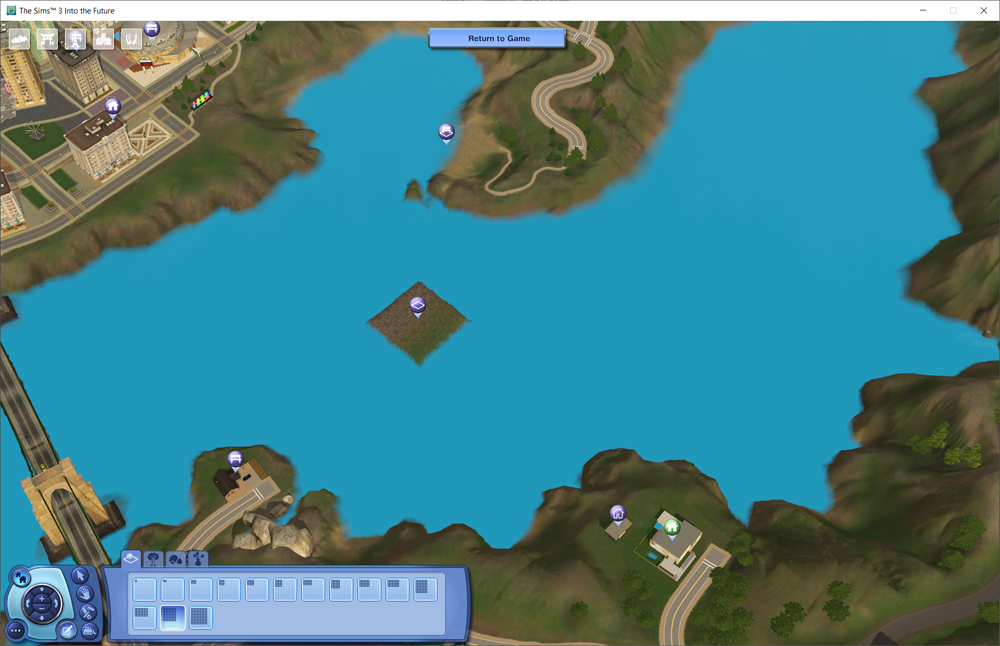
Task: Click the Return to Game button
Action: (x=497, y=38)
